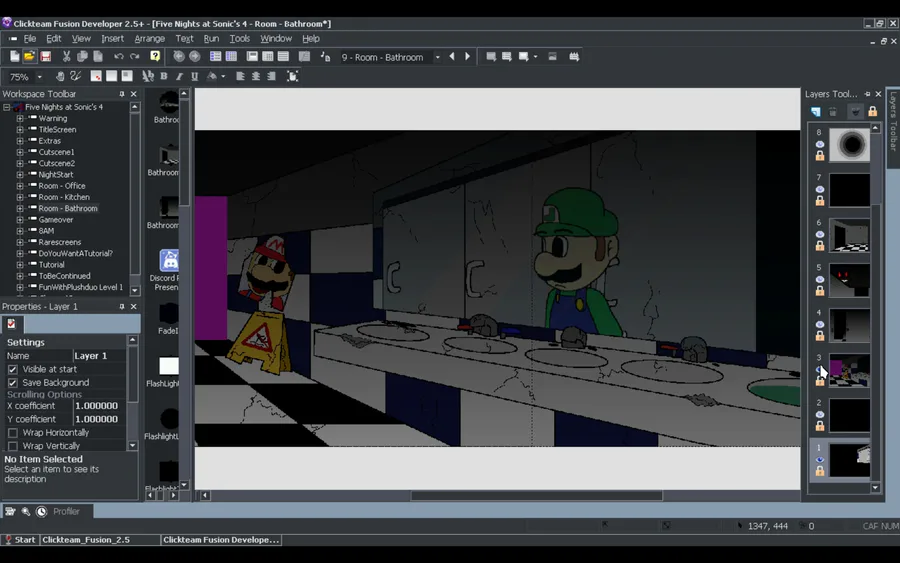Enable Wrap Horizontally checkbox

[x=13, y=433]
